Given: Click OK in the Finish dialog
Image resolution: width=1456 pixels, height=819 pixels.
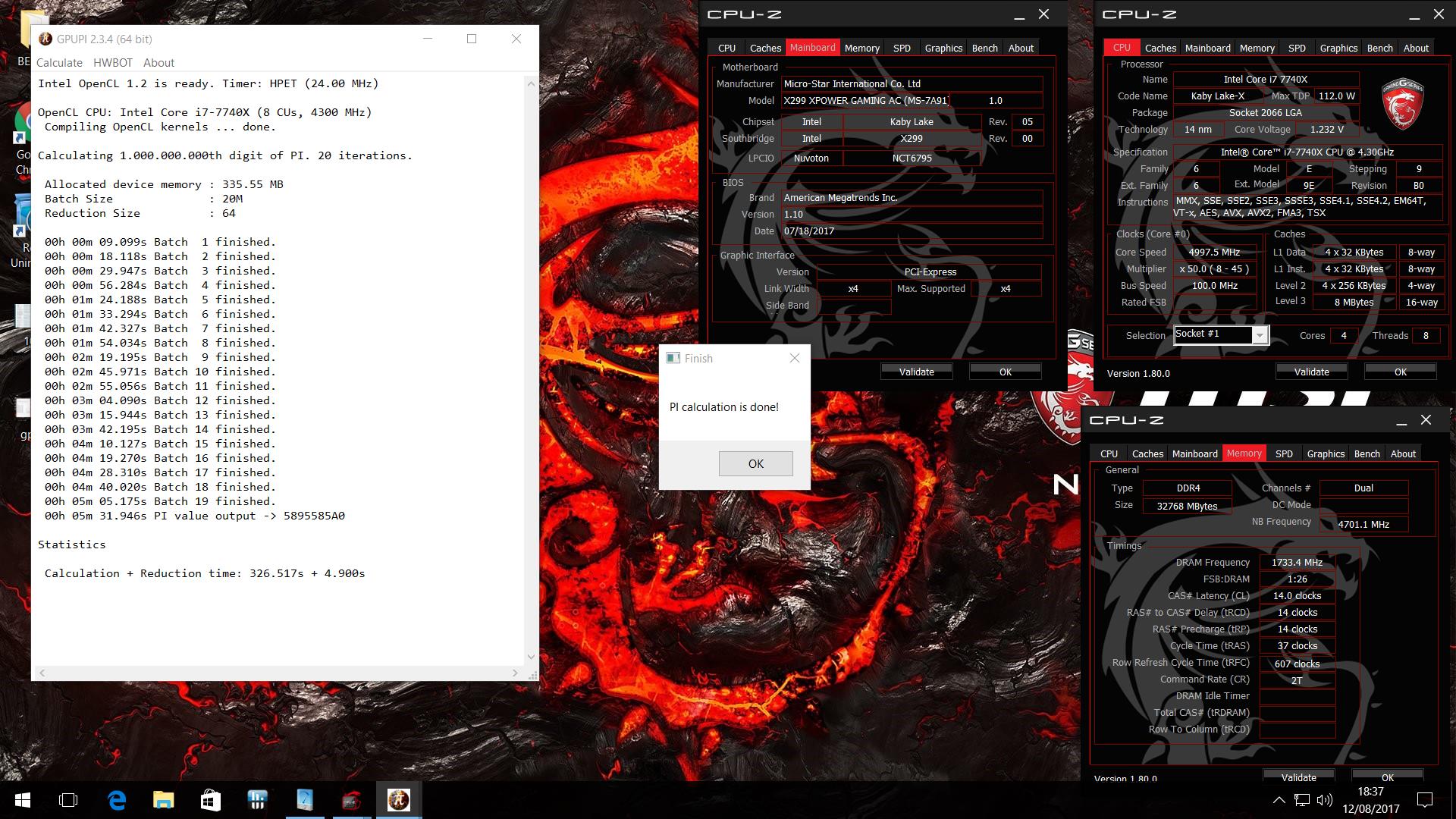Looking at the screenshot, I should coord(756,463).
